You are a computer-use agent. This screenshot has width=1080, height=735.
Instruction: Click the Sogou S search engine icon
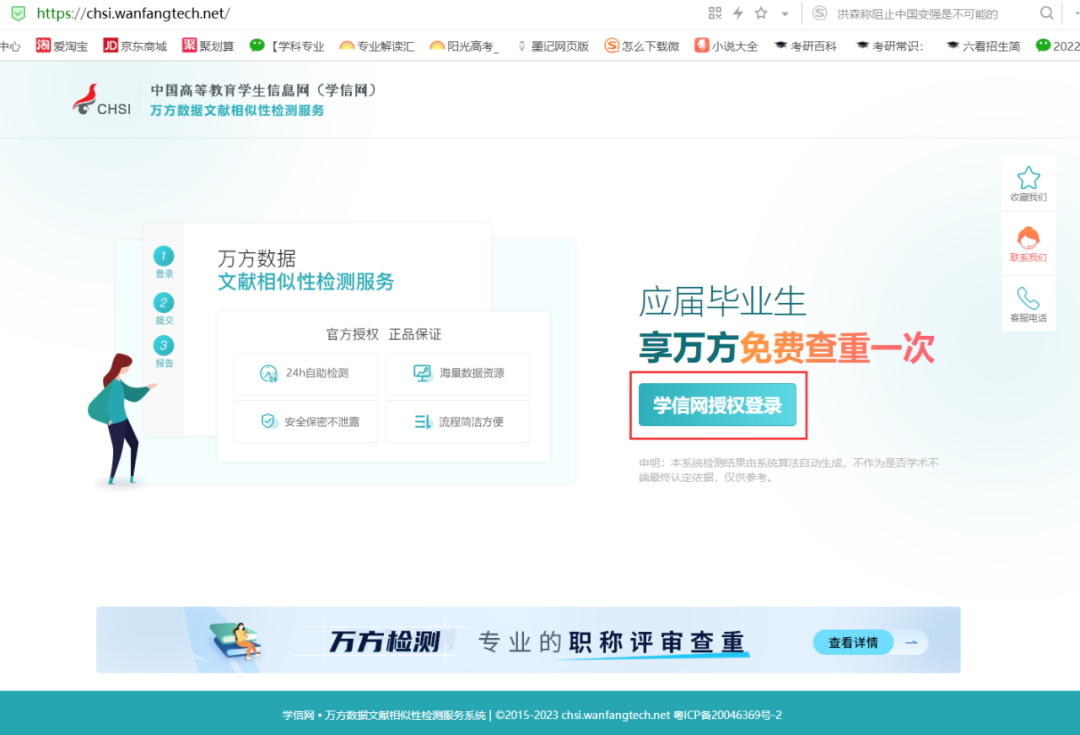click(819, 13)
